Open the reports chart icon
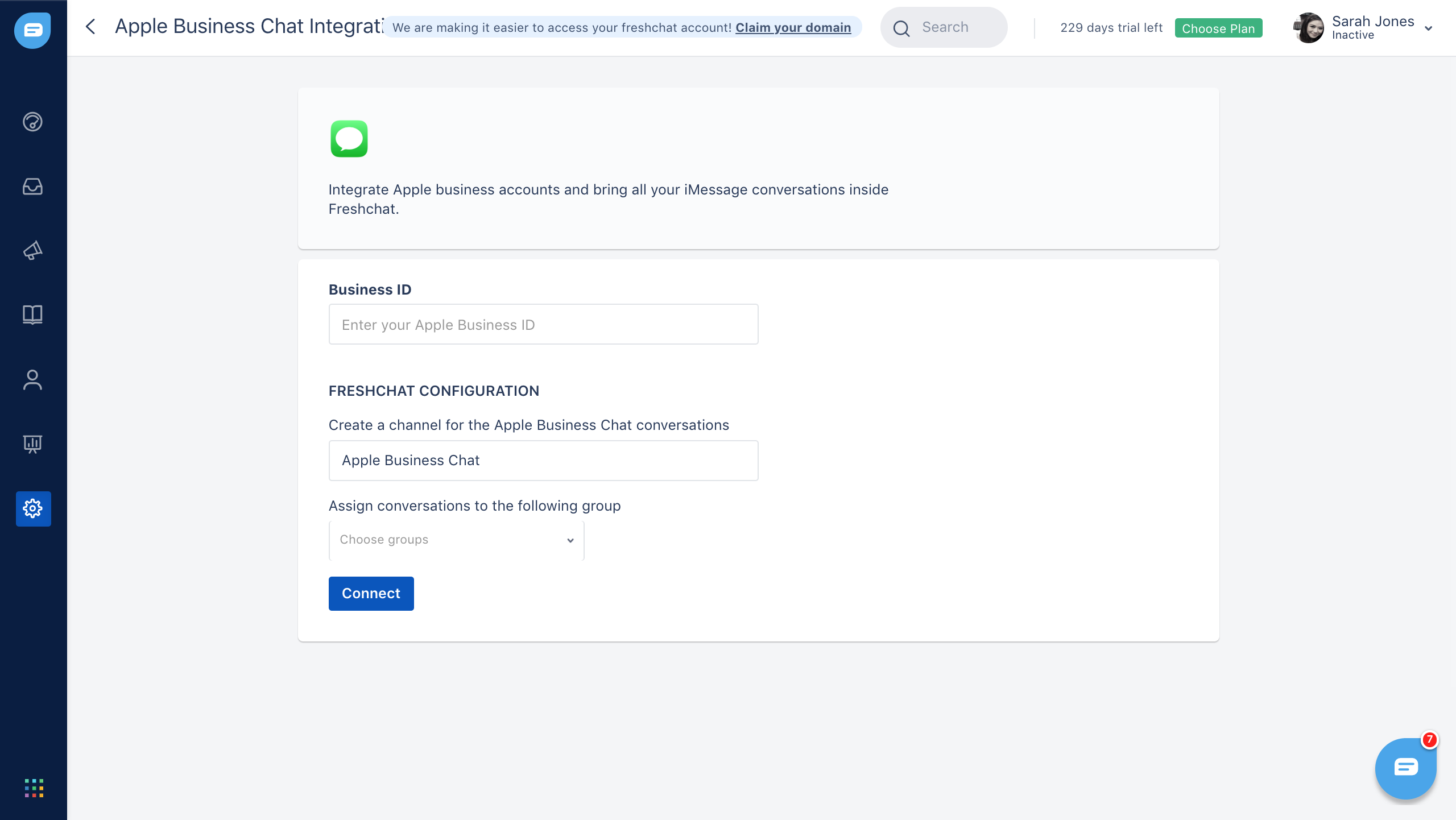 tap(32, 444)
